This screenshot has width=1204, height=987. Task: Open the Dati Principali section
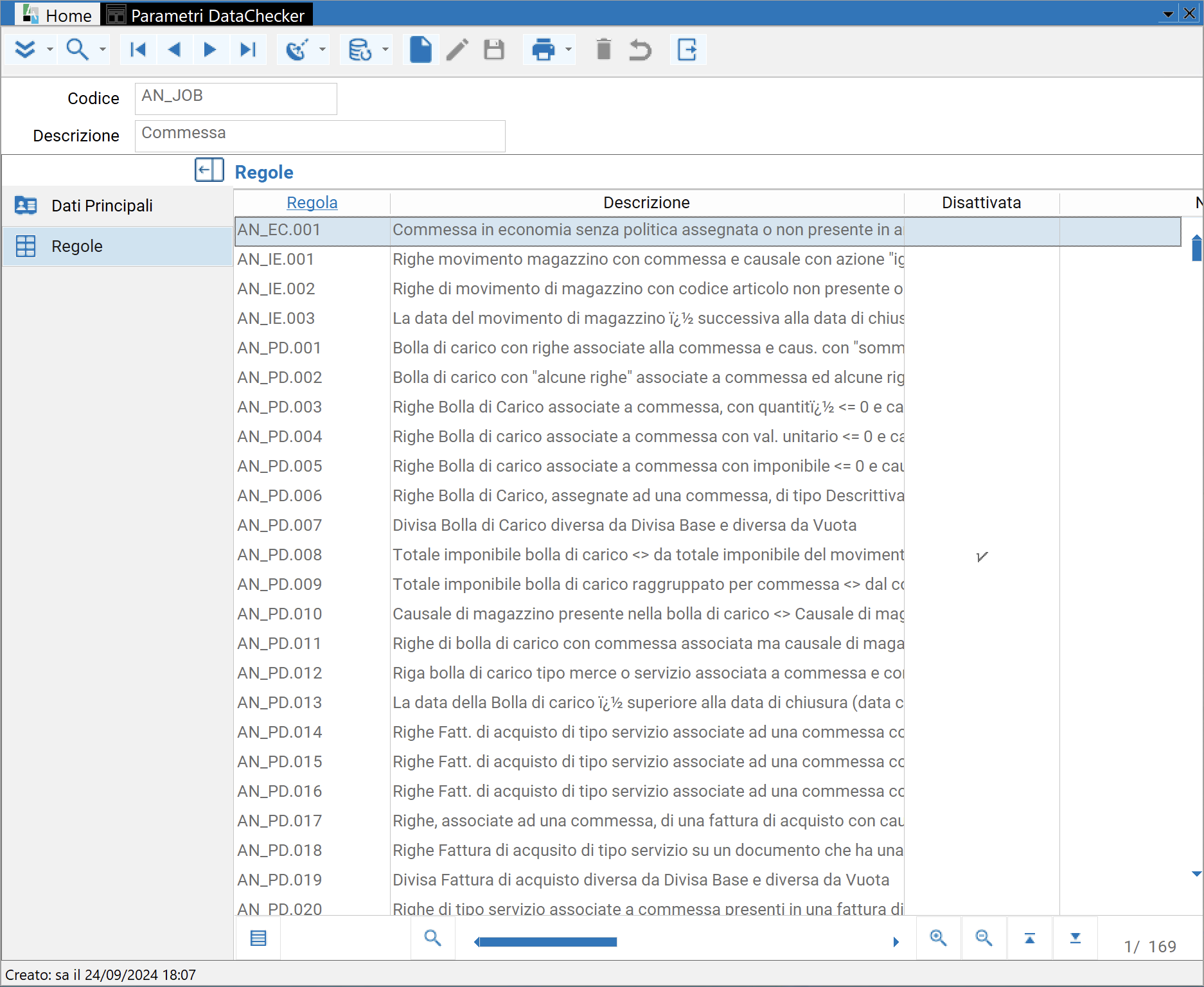click(x=117, y=206)
